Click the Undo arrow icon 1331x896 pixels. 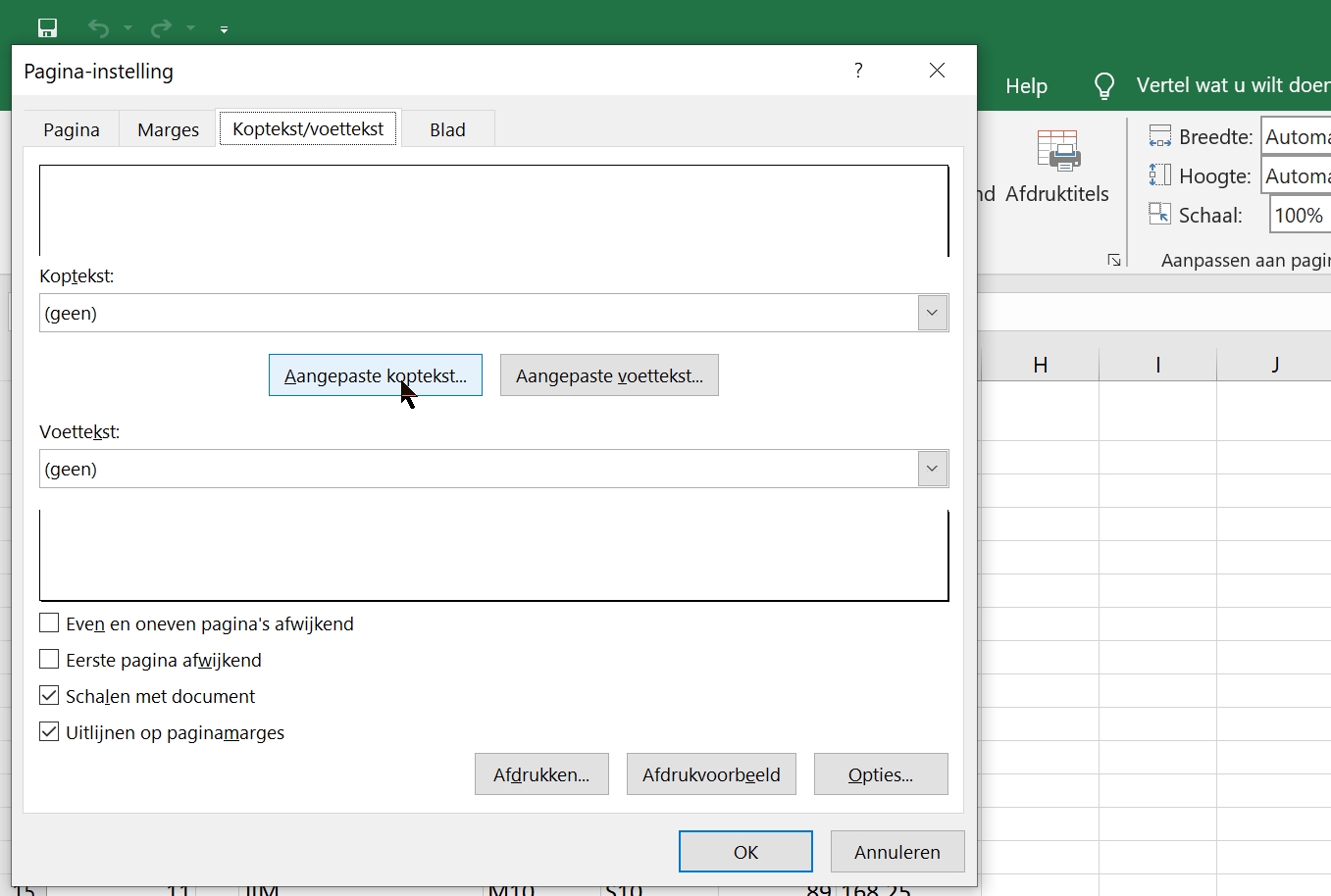click(x=98, y=28)
